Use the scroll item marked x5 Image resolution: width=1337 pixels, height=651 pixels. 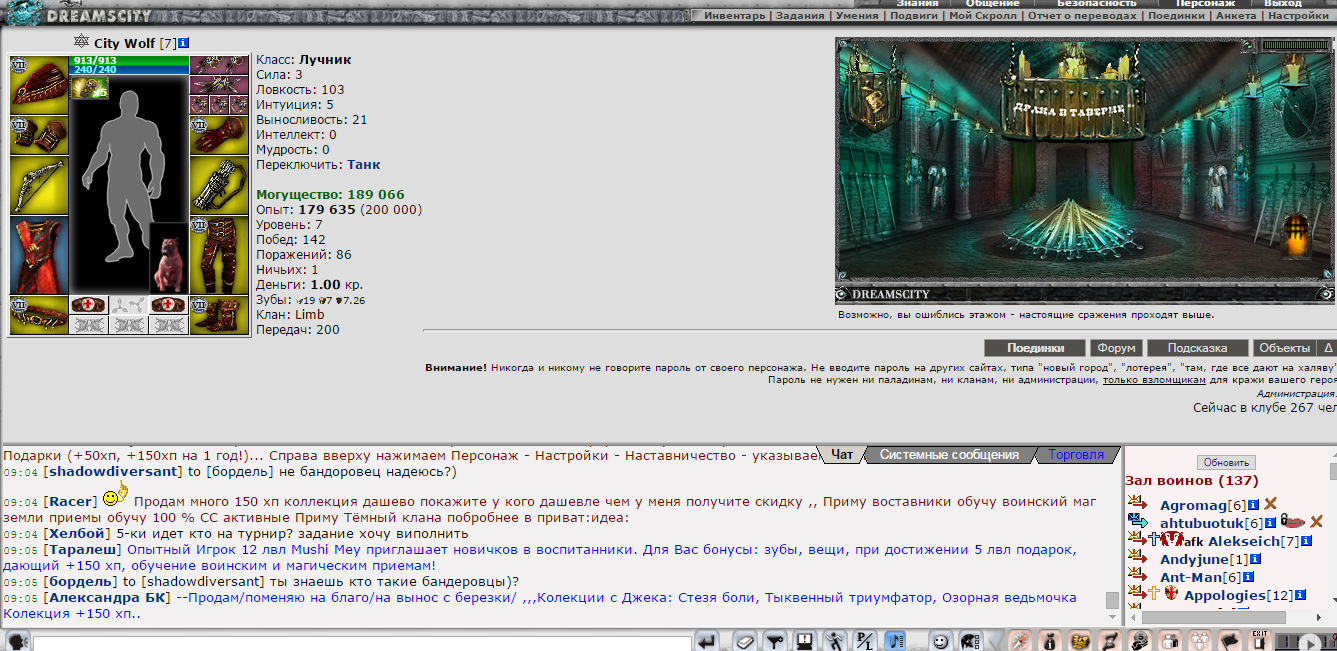click(89, 88)
